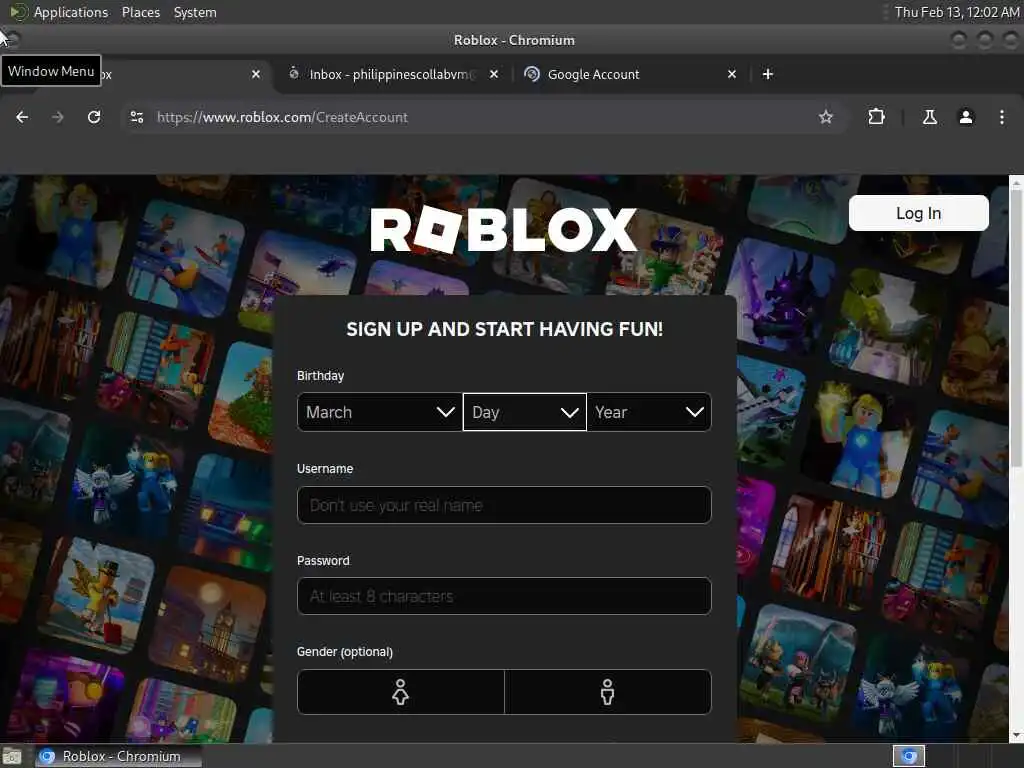Close the Inbox tab
The height and width of the screenshot is (768, 1024).
(494, 74)
